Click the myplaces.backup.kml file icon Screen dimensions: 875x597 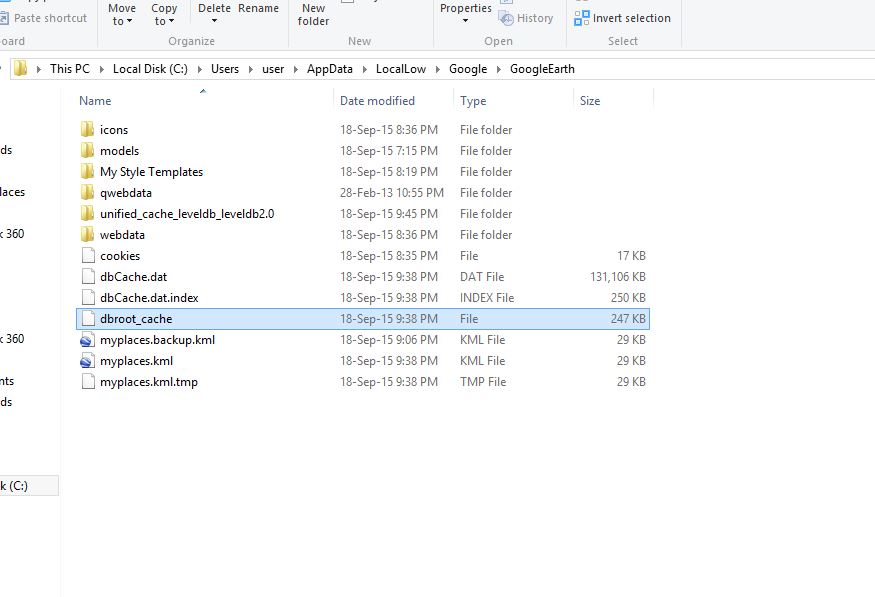click(88, 340)
